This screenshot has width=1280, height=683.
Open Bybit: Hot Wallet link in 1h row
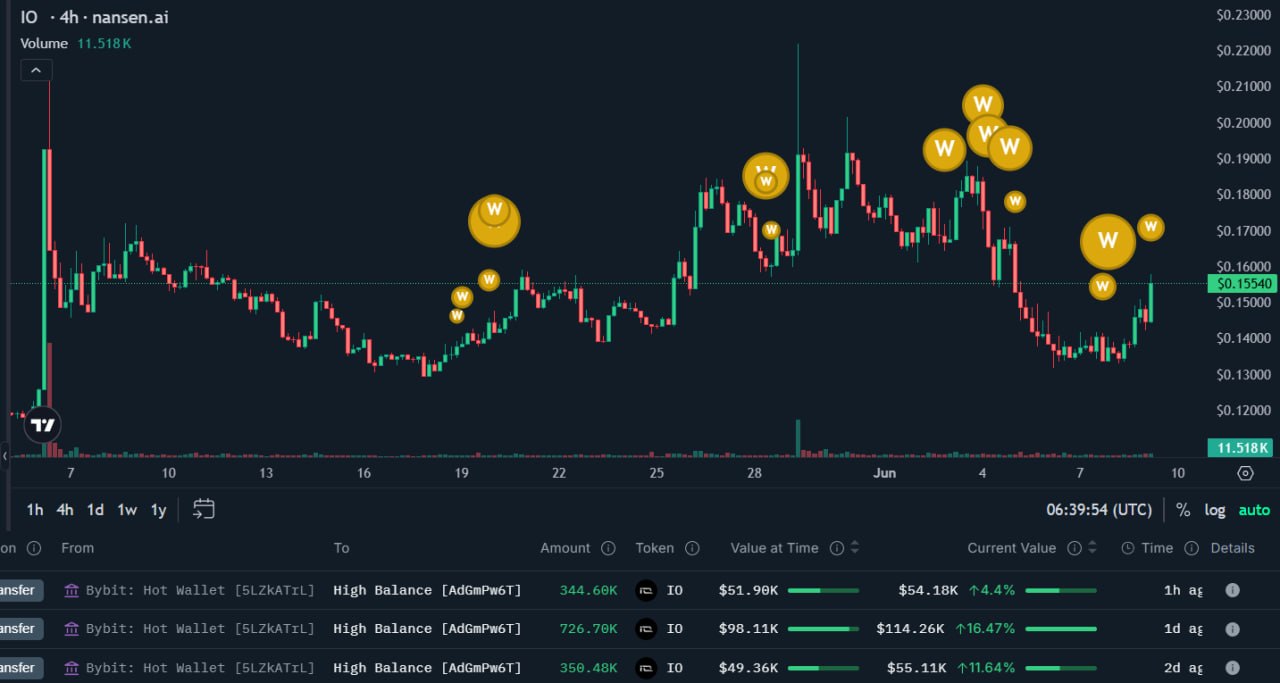point(200,590)
